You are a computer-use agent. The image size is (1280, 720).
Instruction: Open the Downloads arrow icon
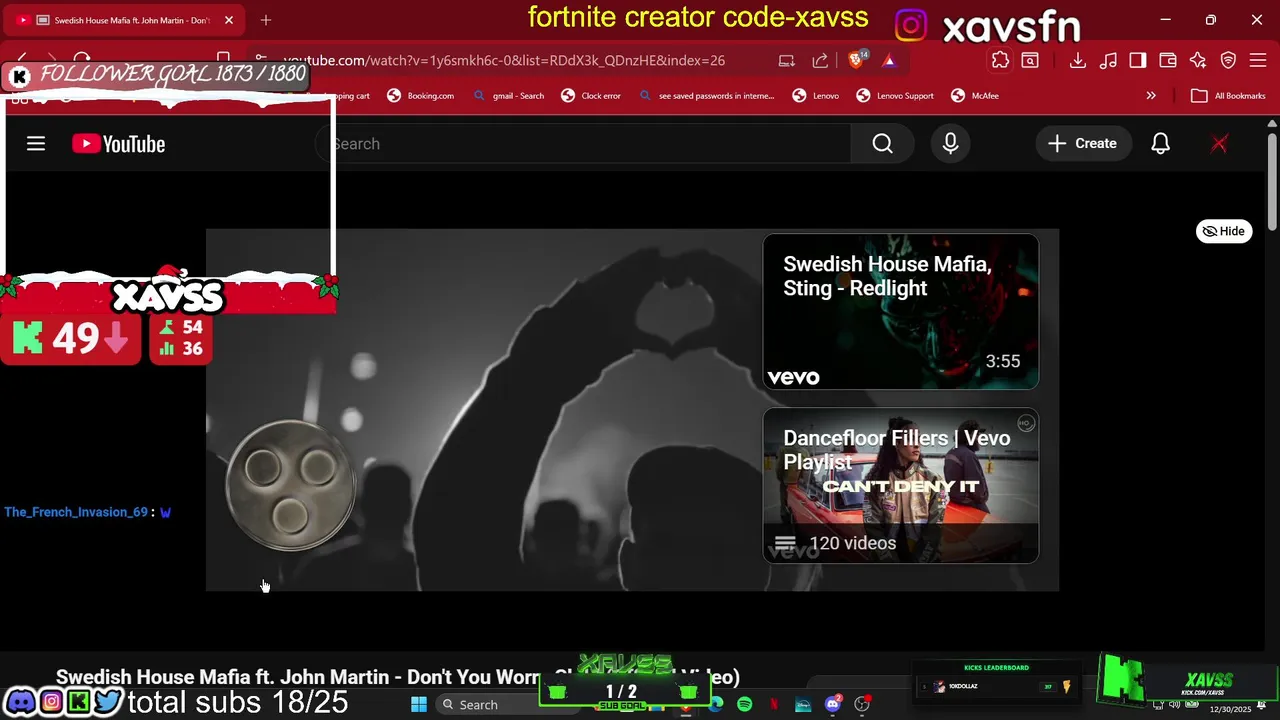point(1077,60)
